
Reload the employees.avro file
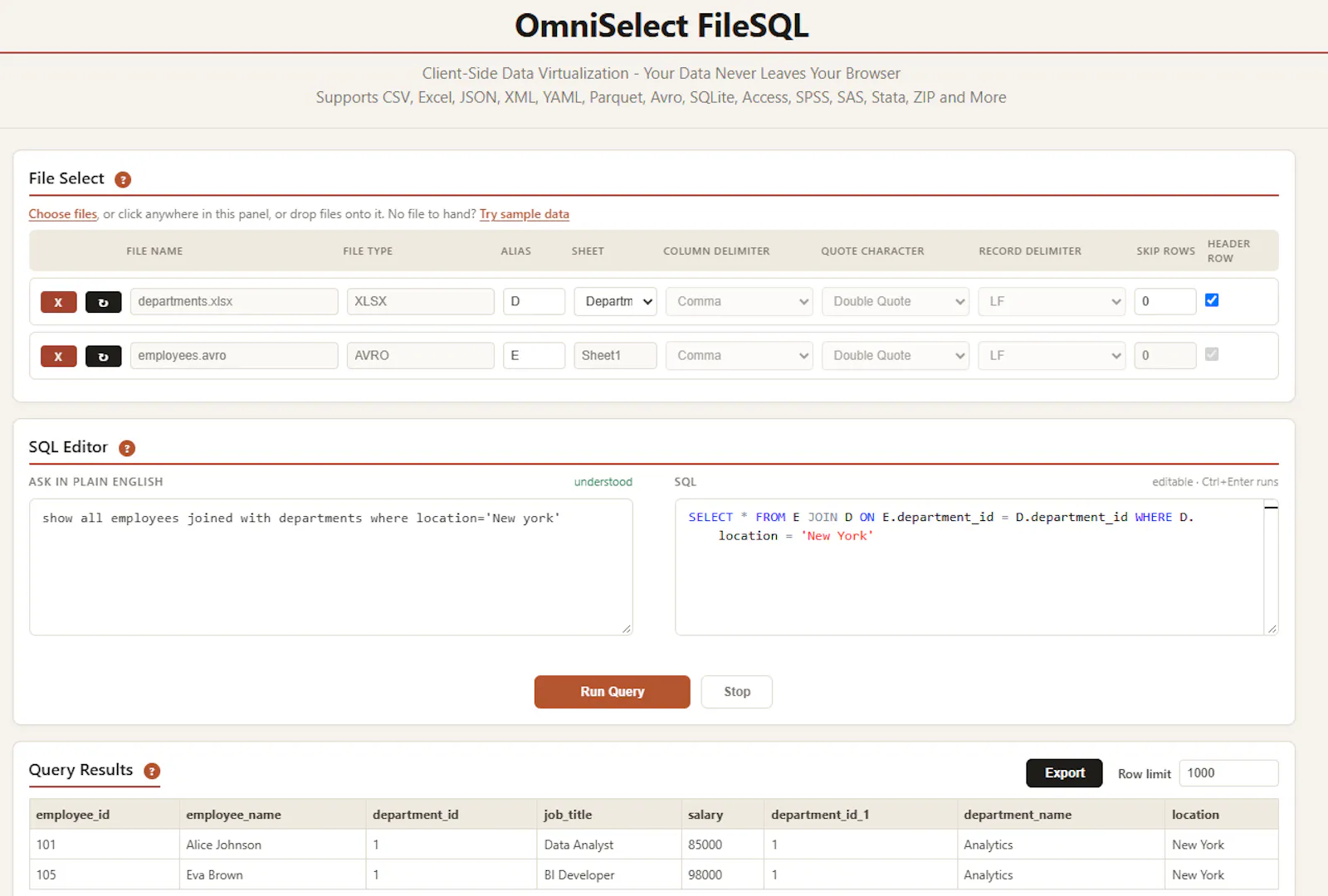point(104,356)
